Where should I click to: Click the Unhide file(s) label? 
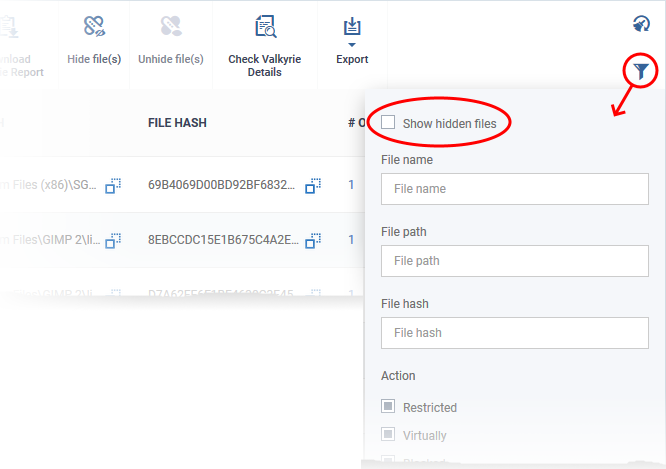point(171,59)
